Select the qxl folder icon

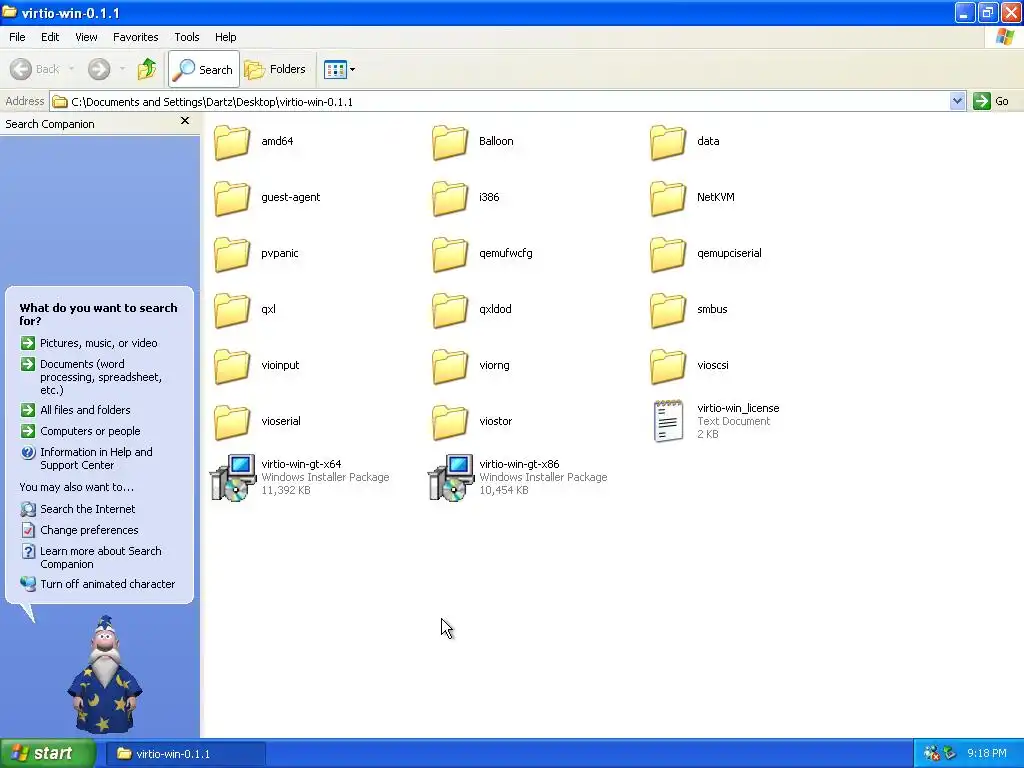click(232, 310)
